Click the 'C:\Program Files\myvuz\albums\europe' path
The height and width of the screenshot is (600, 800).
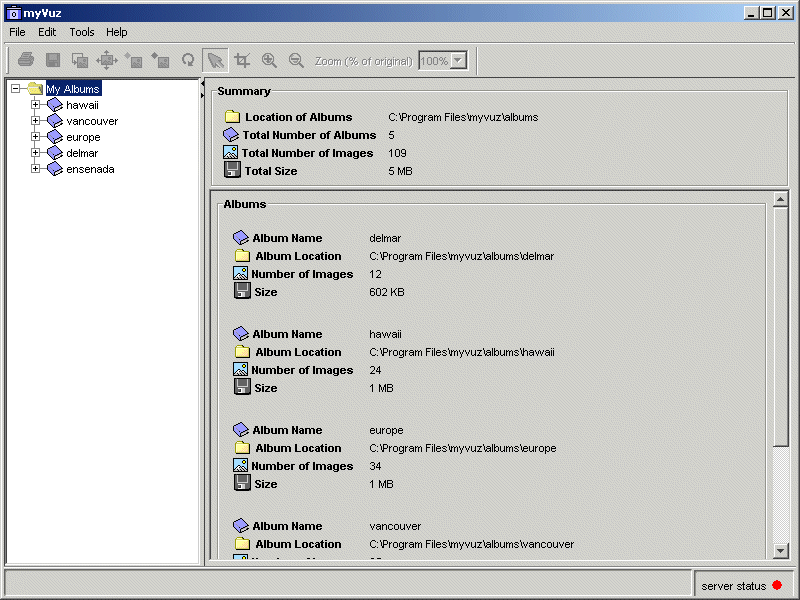pyautogui.click(x=463, y=448)
